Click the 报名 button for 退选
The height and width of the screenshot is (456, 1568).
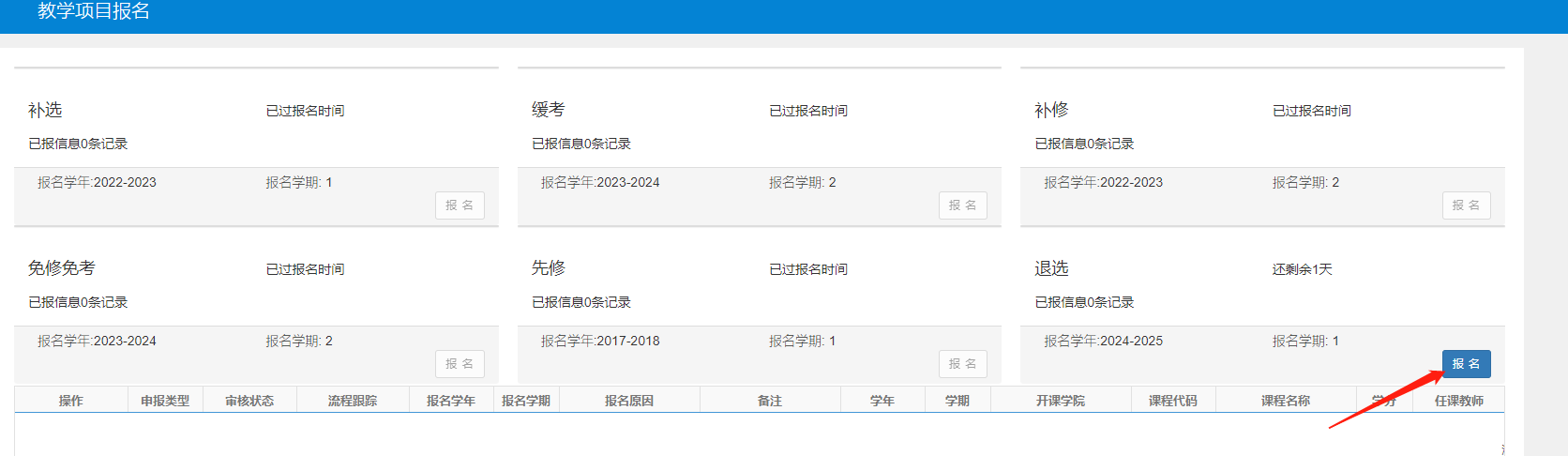point(1466,364)
